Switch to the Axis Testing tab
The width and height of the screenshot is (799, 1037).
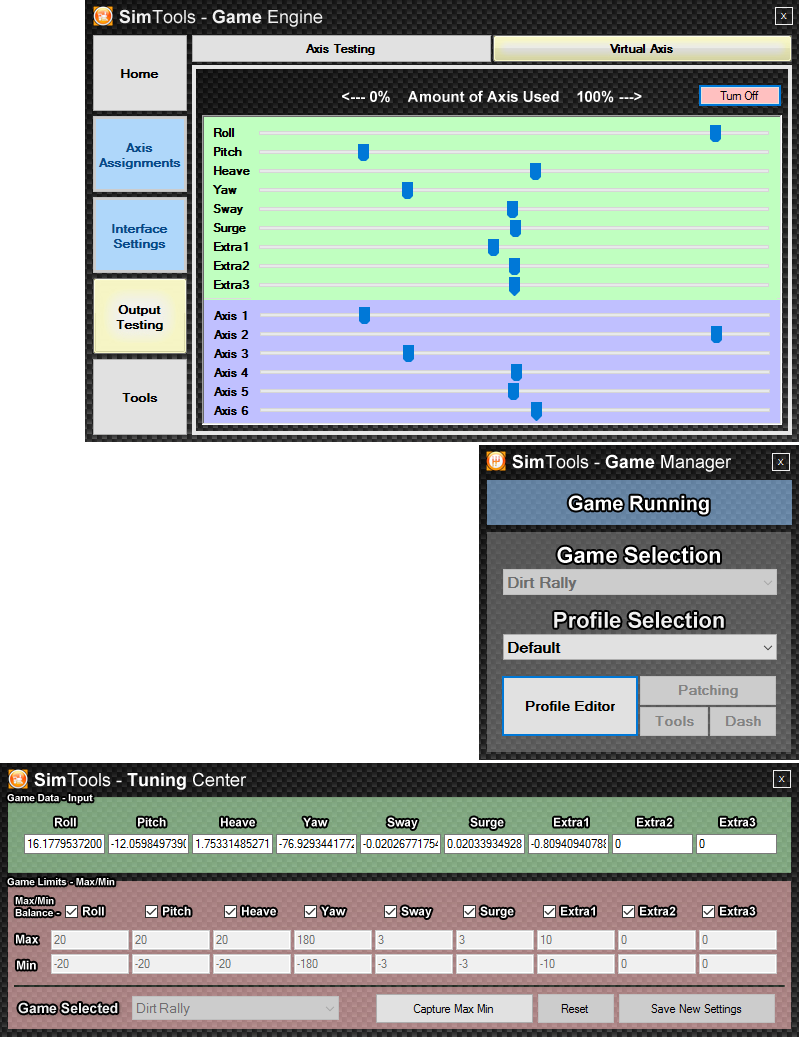[x=340, y=48]
